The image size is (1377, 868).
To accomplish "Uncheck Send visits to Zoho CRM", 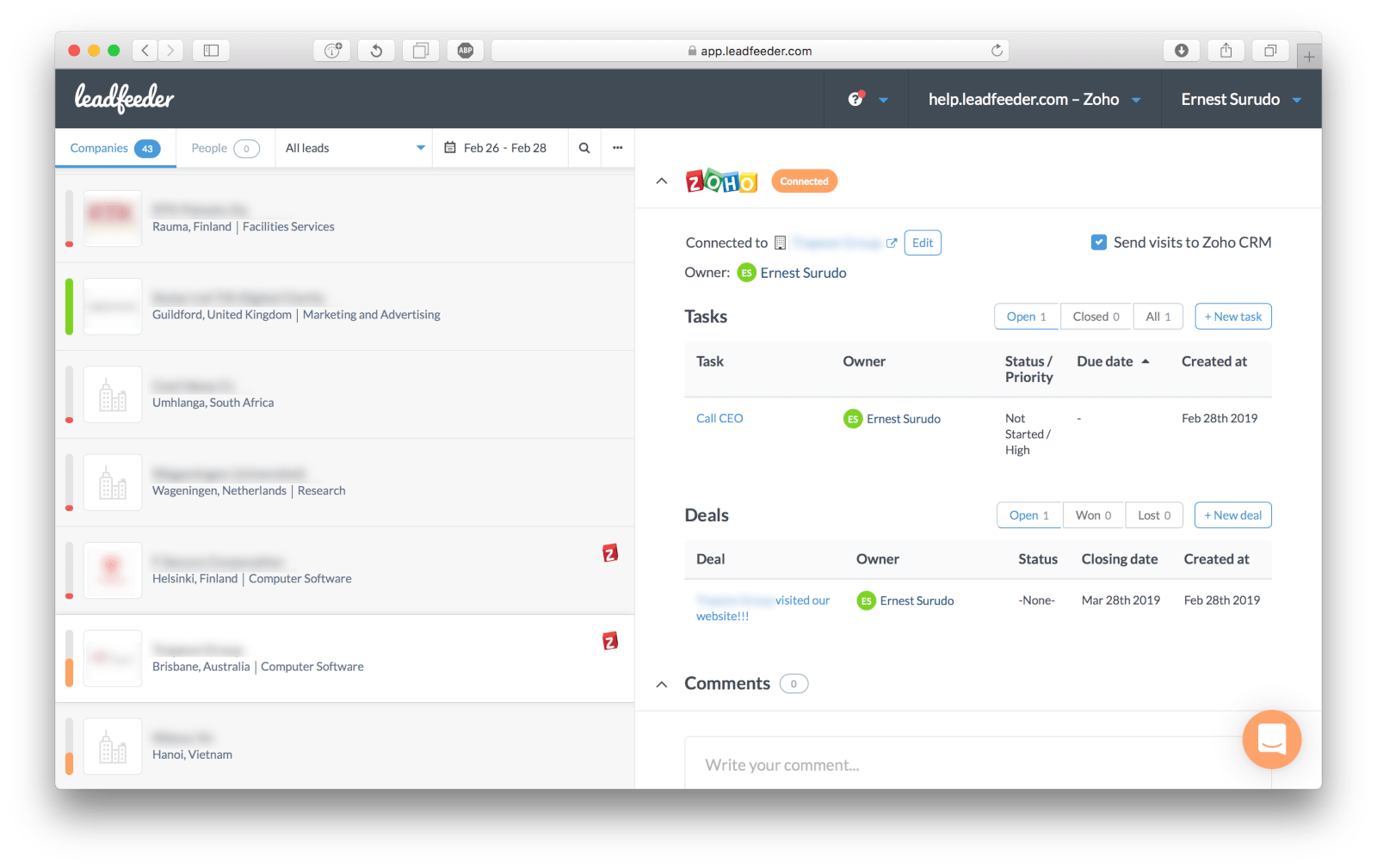I will click(1099, 243).
